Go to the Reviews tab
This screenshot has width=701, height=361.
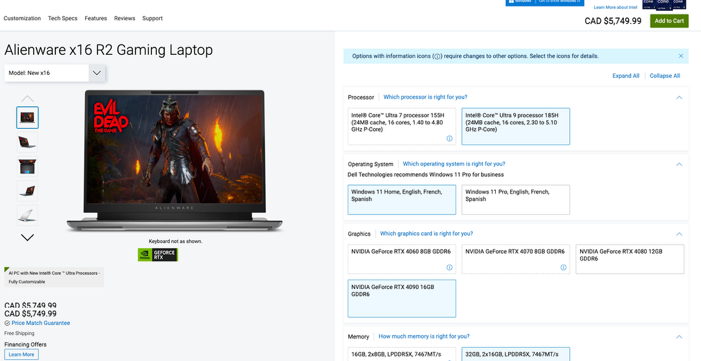[124, 18]
